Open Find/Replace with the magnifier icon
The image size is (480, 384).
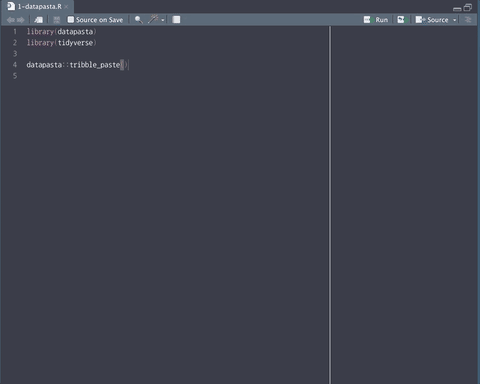point(138,20)
